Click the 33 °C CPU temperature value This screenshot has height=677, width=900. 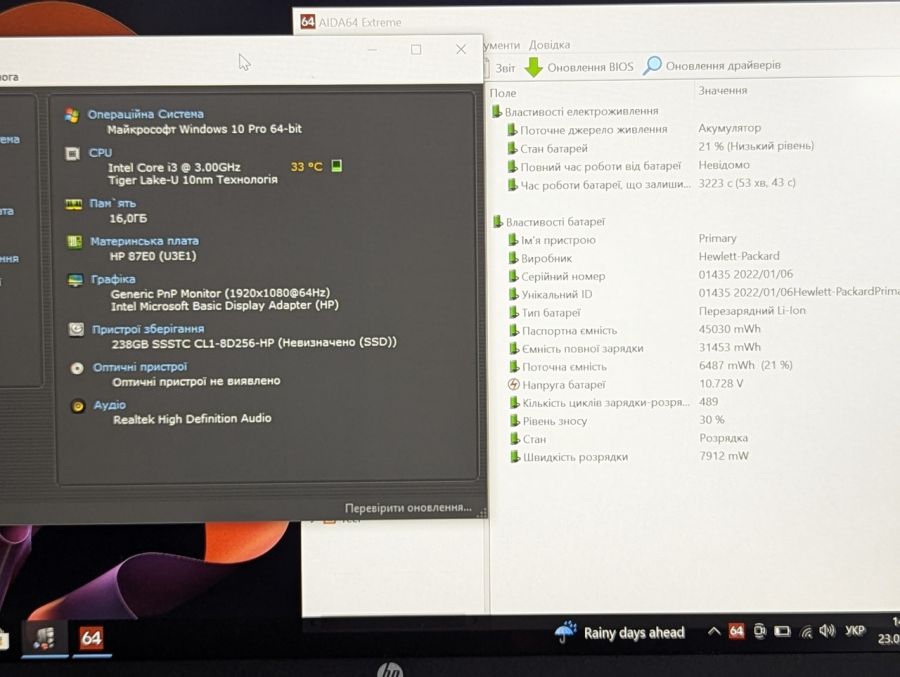pyautogui.click(x=307, y=167)
